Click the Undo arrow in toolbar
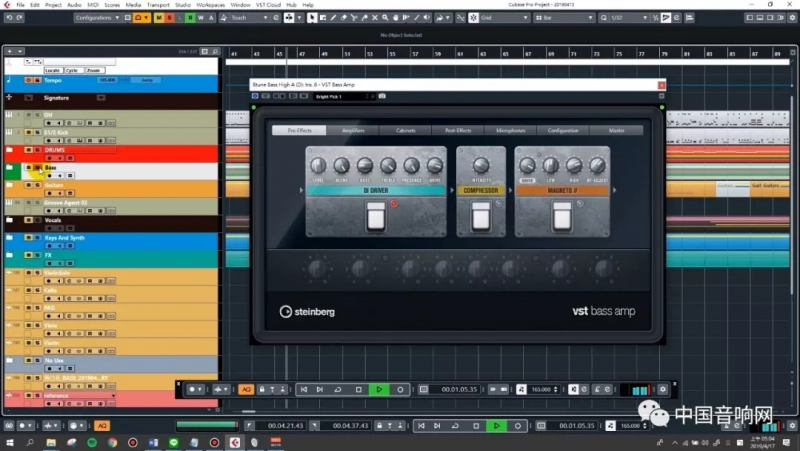Viewport: 800px width, 451px height. click(x=9, y=18)
